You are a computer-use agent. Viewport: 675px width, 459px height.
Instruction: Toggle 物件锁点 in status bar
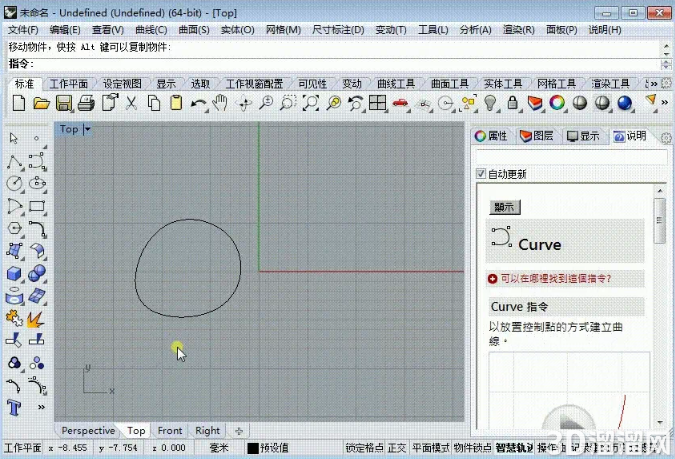tap(472, 448)
